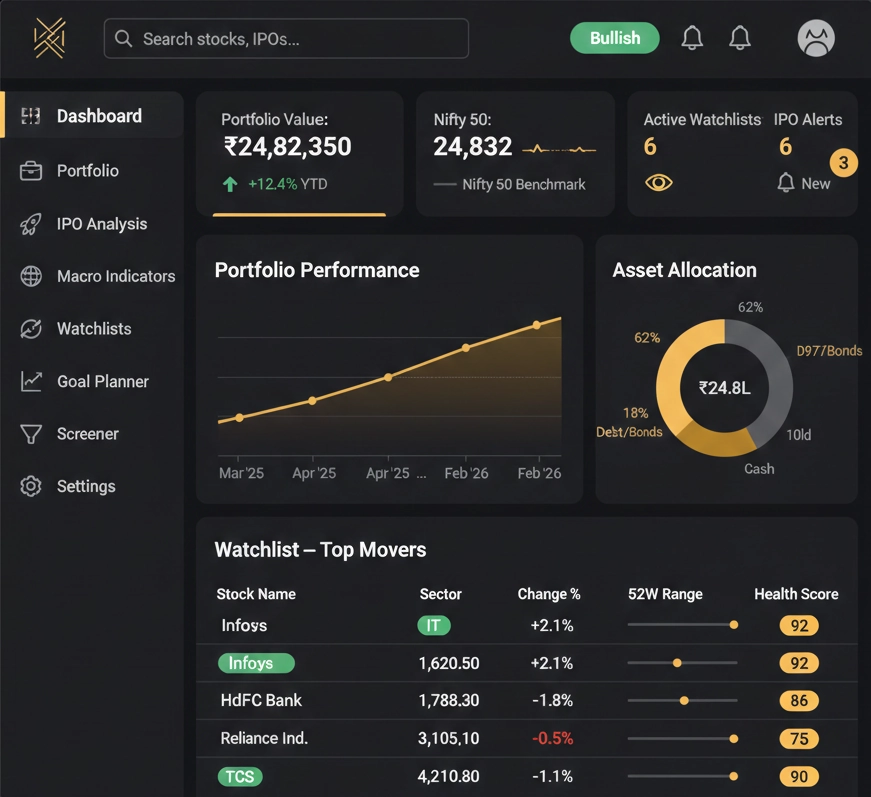Adjust the 52W Range slider for Infosys
871x797 pixels.
733,624
